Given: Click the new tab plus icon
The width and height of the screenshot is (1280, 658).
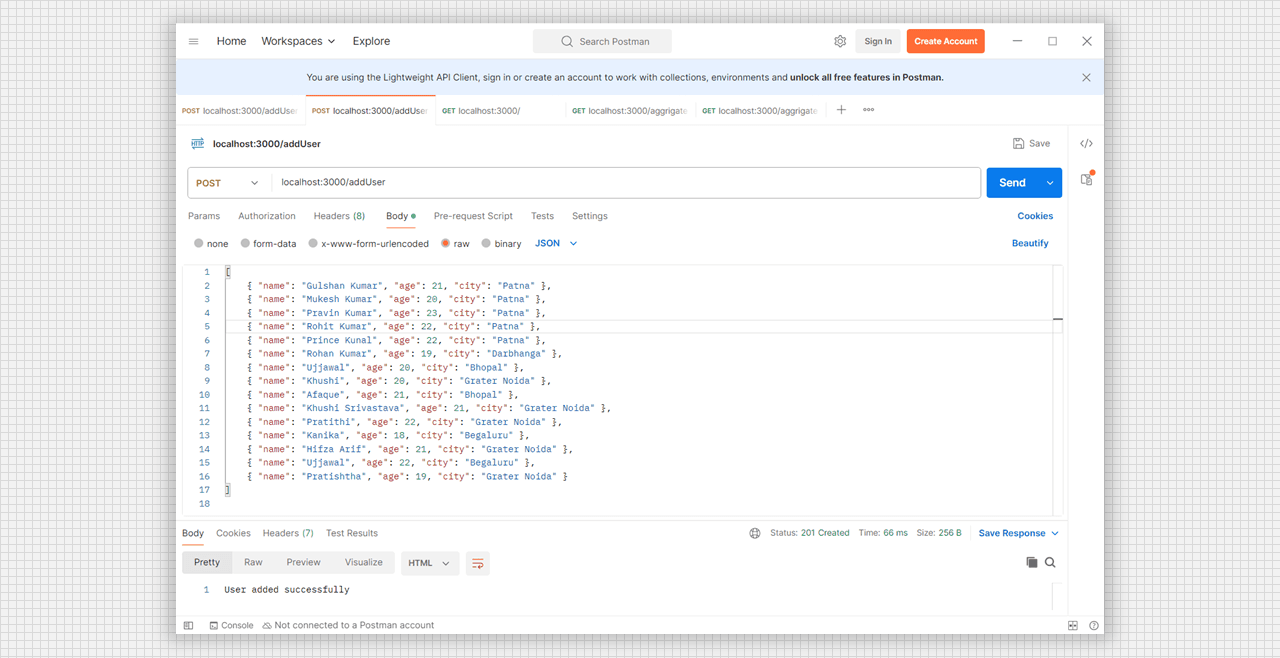Looking at the screenshot, I should click(841, 110).
